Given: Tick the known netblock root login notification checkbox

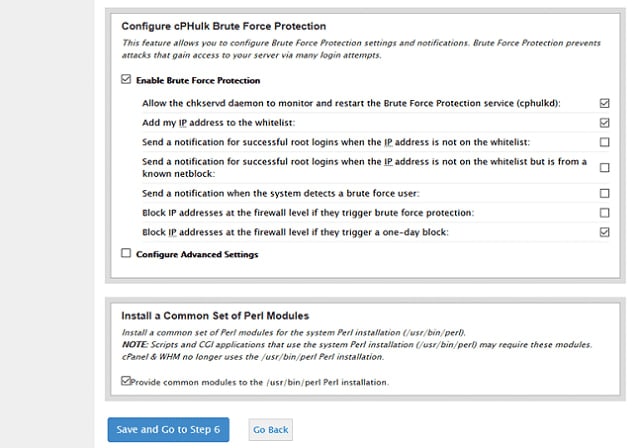Looking at the screenshot, I should pyautogui.click(x=604, y=167).
